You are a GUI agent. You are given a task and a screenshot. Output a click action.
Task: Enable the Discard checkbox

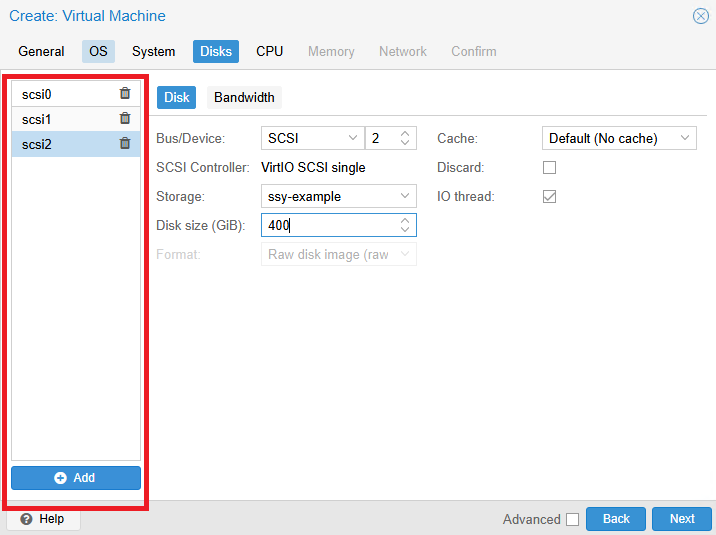coord(549,168)
